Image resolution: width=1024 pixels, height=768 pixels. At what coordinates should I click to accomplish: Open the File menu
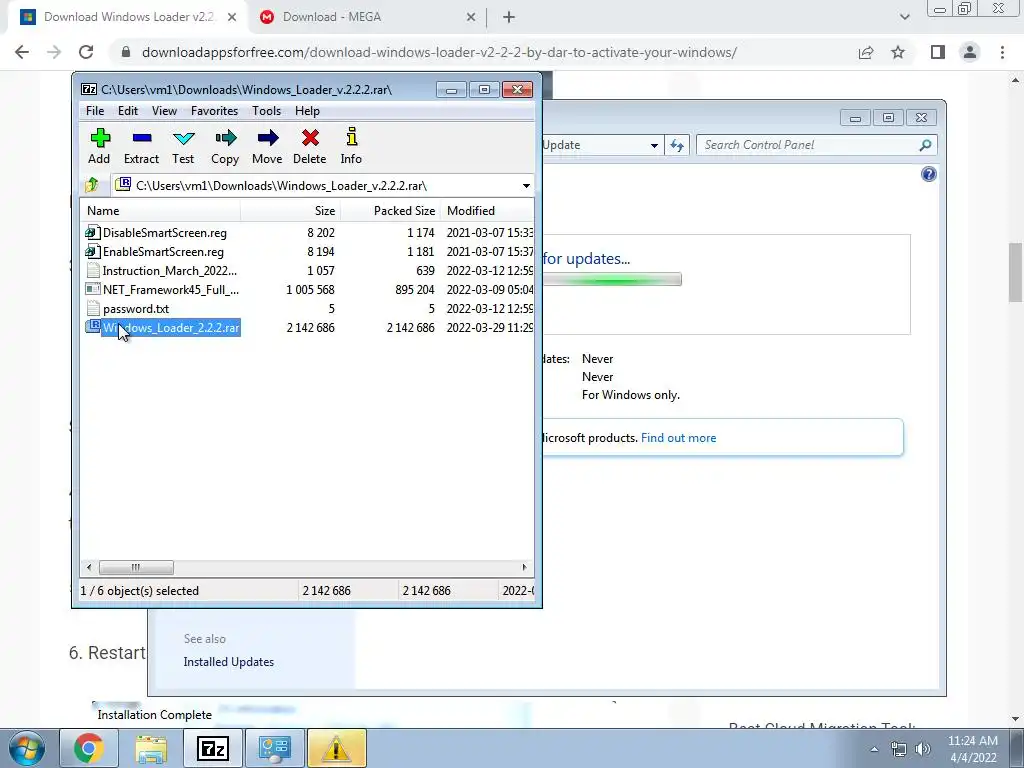(x=95, y=111)
